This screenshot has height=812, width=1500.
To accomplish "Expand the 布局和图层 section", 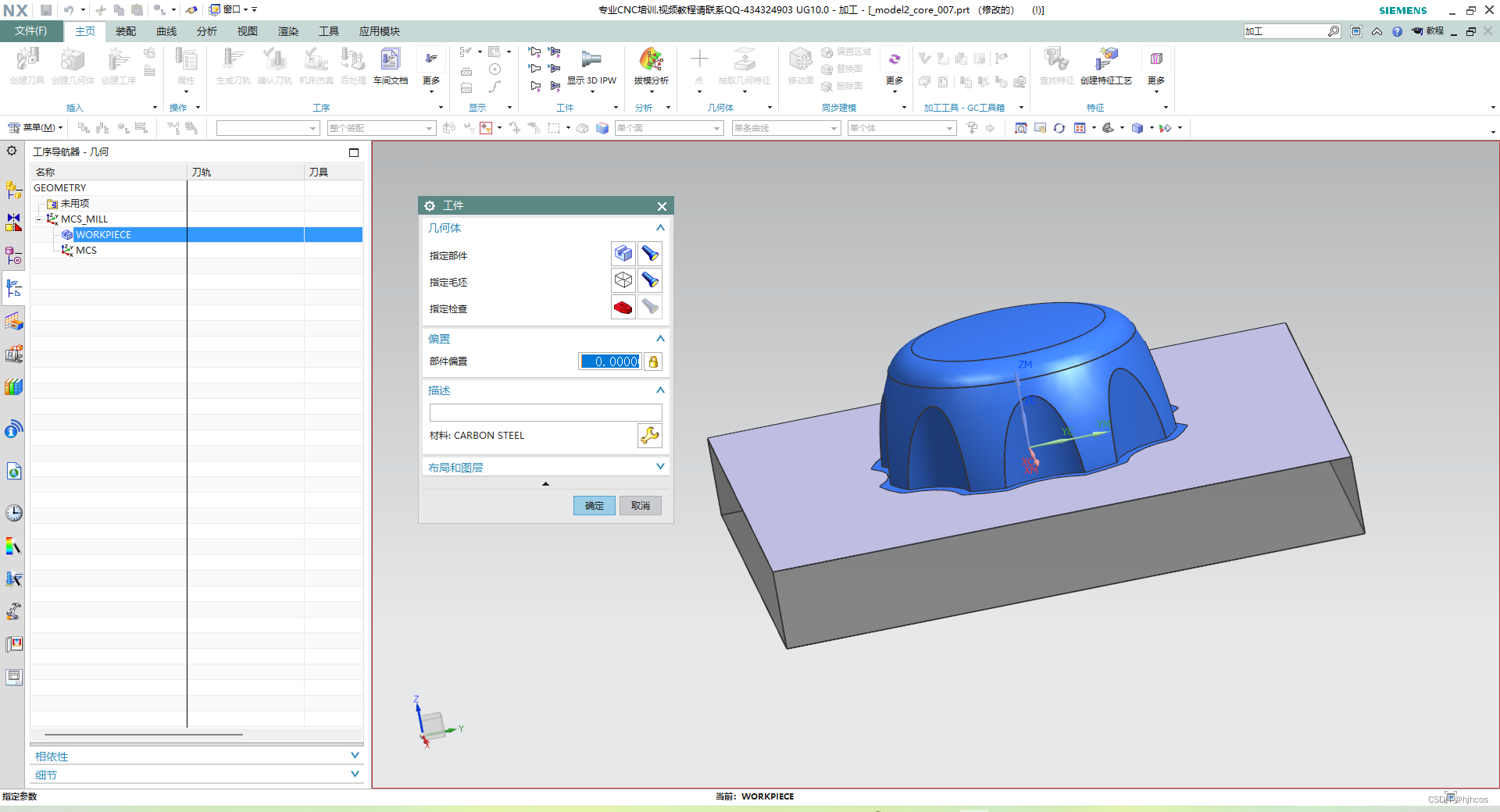I will click(660, 467).
